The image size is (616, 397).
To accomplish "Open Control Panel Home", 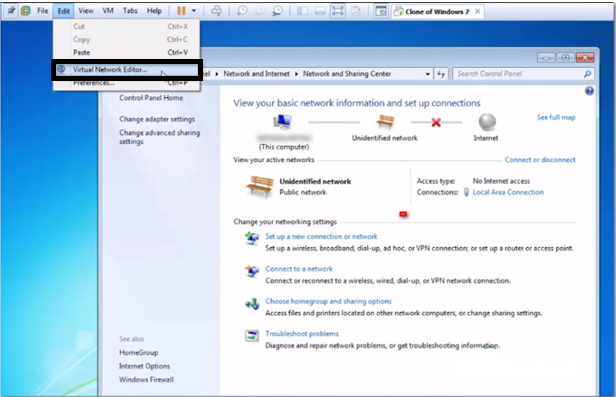I will coord(151,98).
